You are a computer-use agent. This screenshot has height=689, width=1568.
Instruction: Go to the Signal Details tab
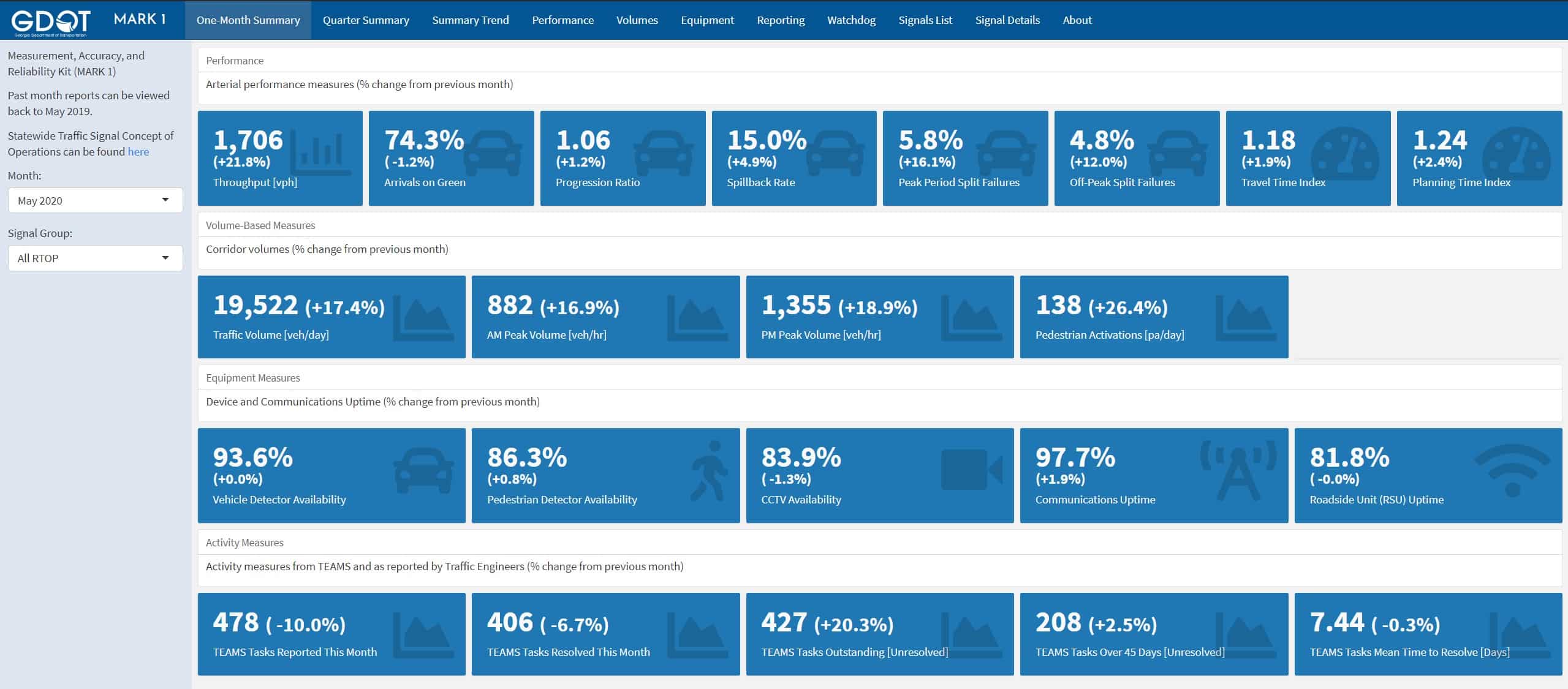tap(1007, 20)
